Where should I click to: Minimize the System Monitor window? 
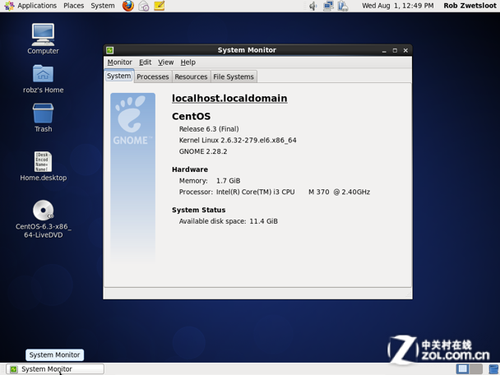[x=384, y=51]
